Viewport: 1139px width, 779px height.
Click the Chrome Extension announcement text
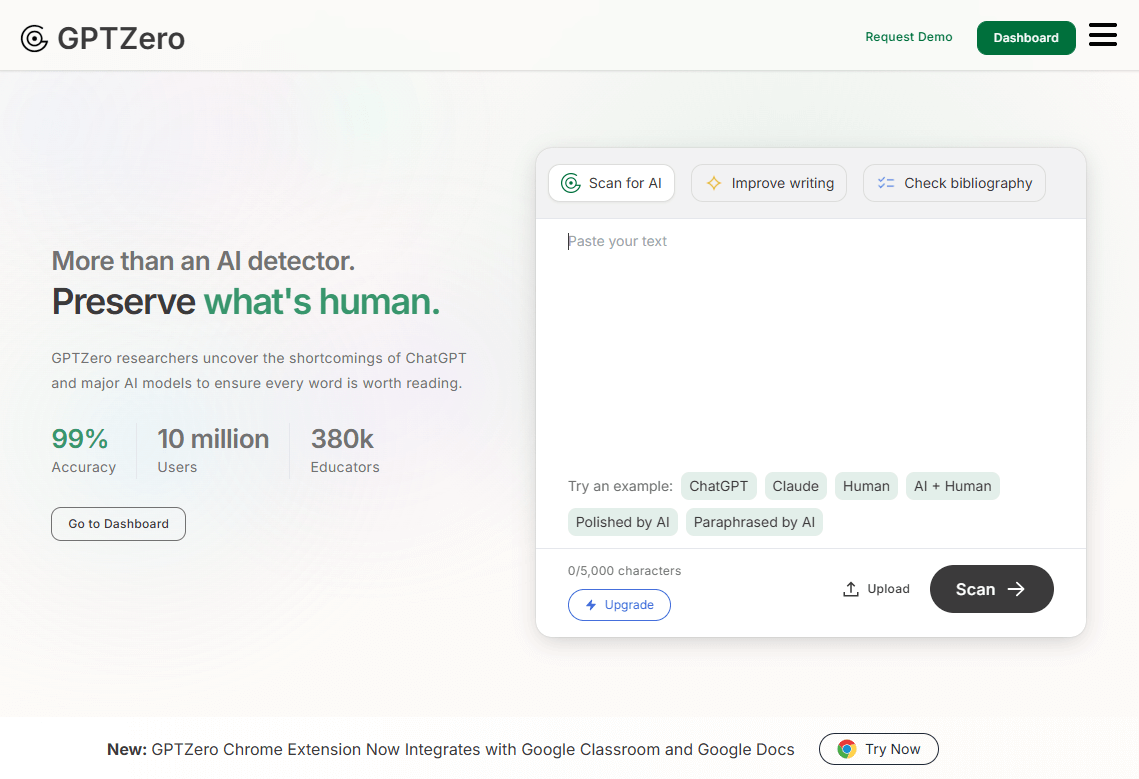tap(450, 749)
